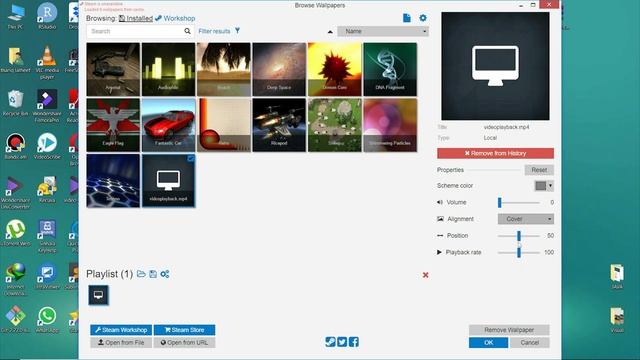Select the videoplayback.mp4 wallpaper thumbnail
Image resolution: width=640 pixels, height=360 pixels.
pos(168,180)
